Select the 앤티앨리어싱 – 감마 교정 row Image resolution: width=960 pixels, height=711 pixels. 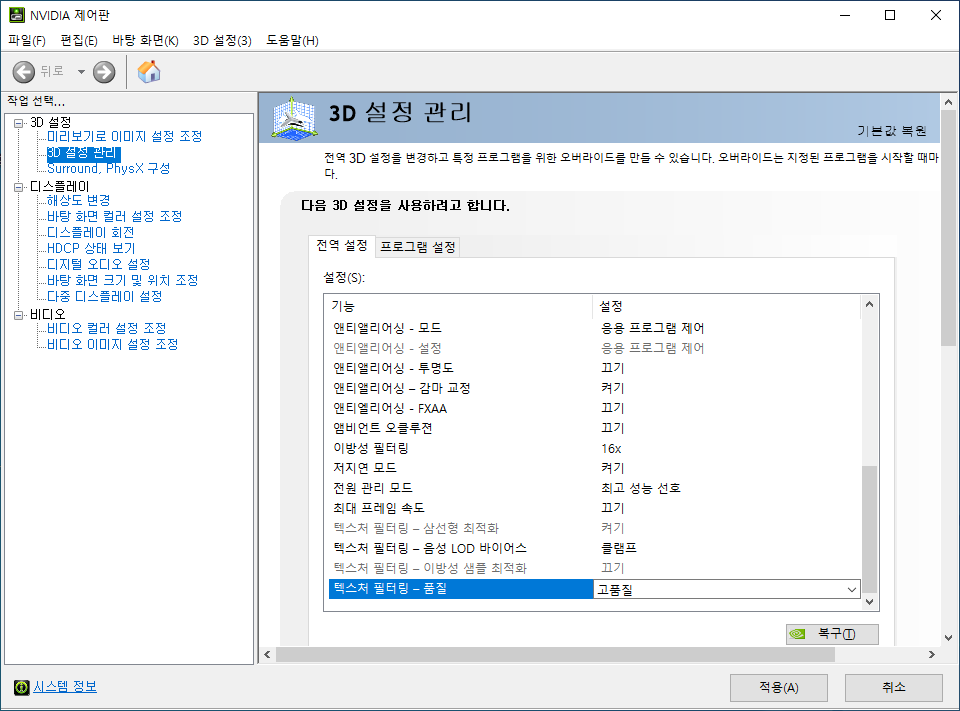point(594,388)
